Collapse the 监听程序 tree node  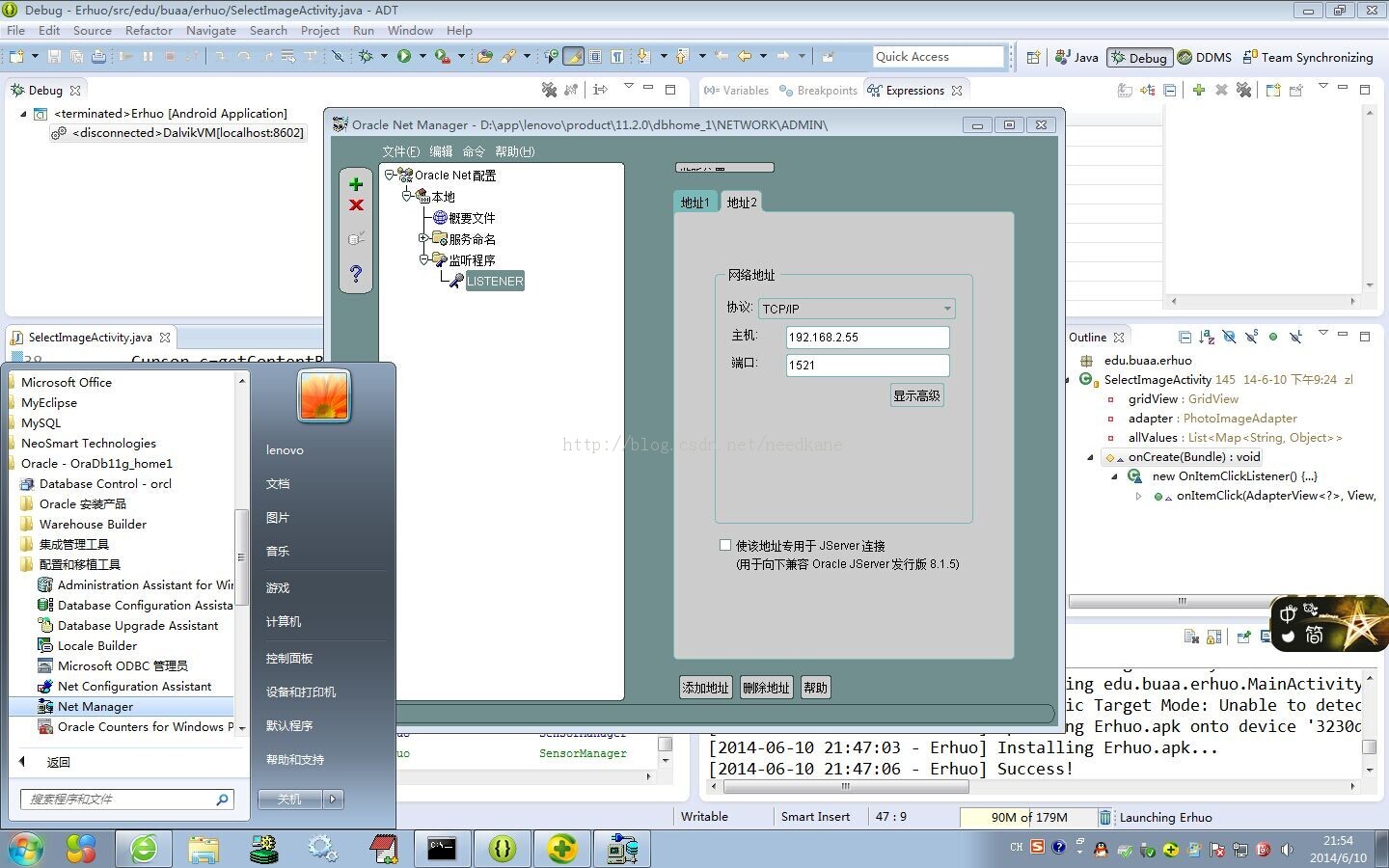[423, 258]
